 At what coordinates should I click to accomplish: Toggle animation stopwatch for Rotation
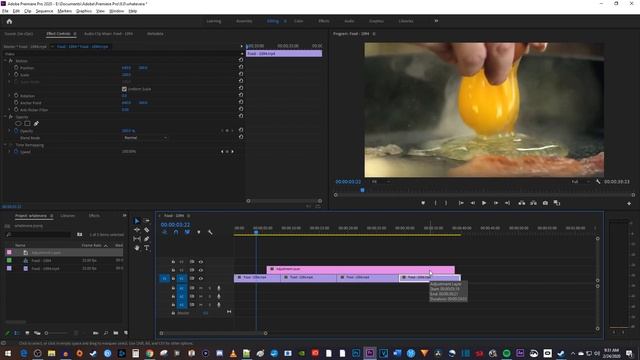16,96
